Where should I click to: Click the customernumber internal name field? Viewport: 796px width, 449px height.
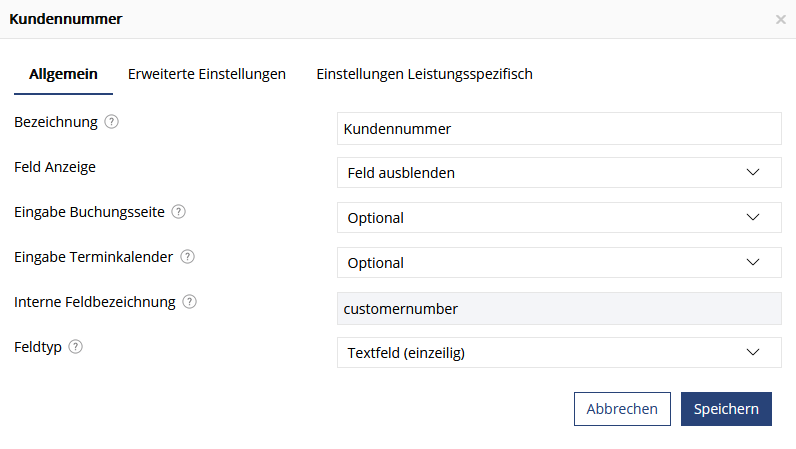pyautogui.click(x=559, y=309)
